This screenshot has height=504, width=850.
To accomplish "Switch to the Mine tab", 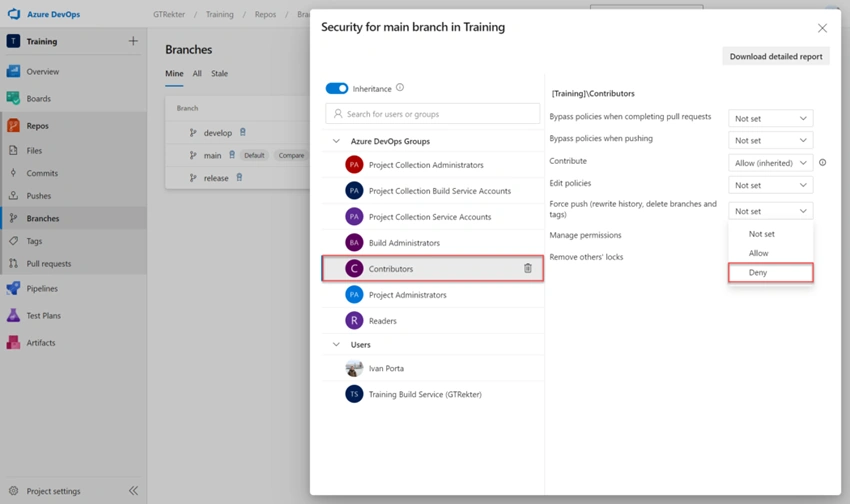I will tap(174, 73).
